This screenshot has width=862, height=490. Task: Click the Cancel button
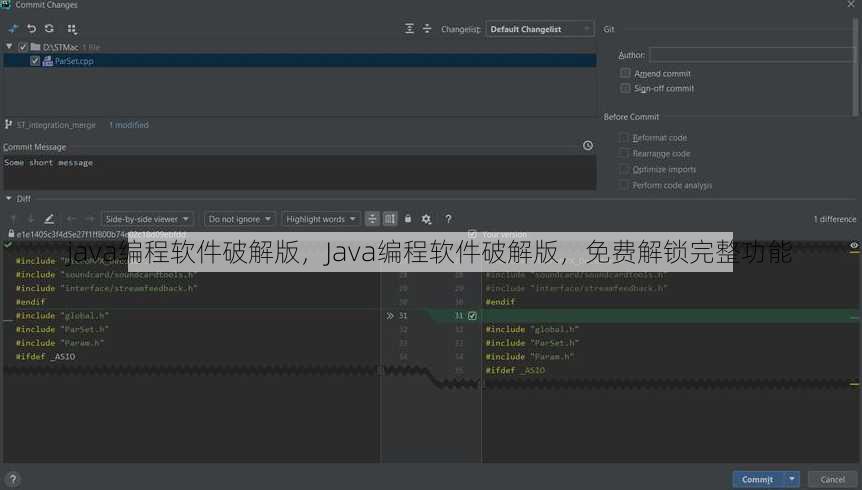tap(832, 480)
